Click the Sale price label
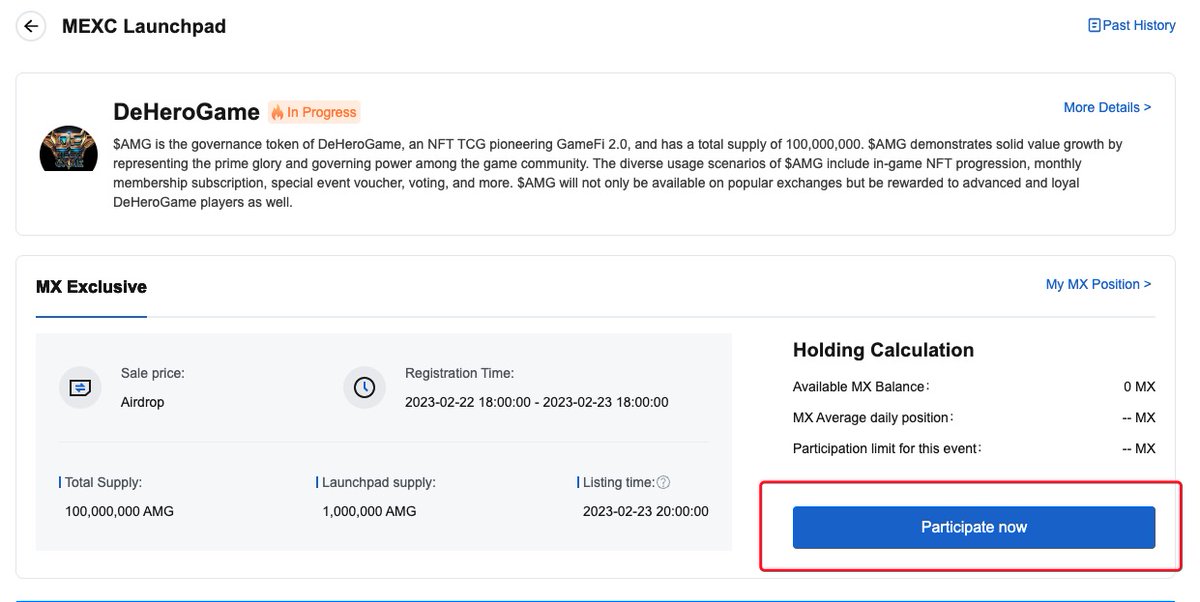Screen dimensions: 1200x602 click(x=153, y=372)
